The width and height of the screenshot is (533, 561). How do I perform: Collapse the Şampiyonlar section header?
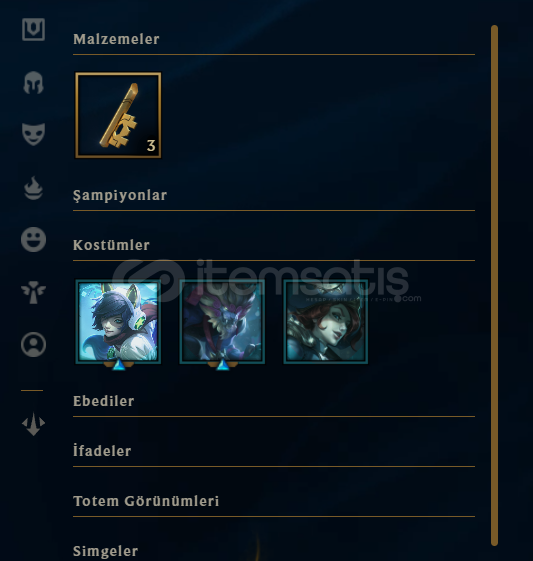[120, 195]
